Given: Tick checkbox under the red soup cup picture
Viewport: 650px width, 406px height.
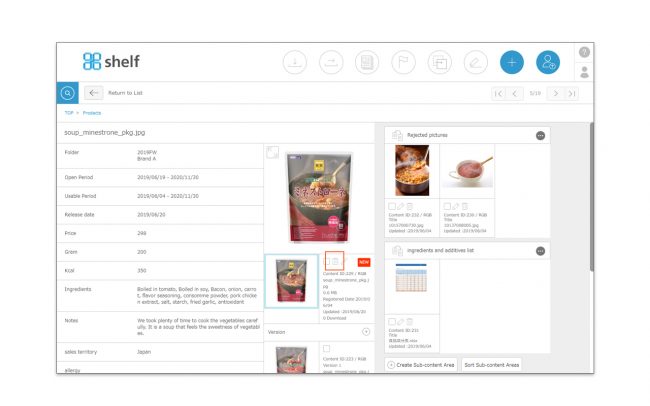Looking at the screenshot, I should [447, 206].
